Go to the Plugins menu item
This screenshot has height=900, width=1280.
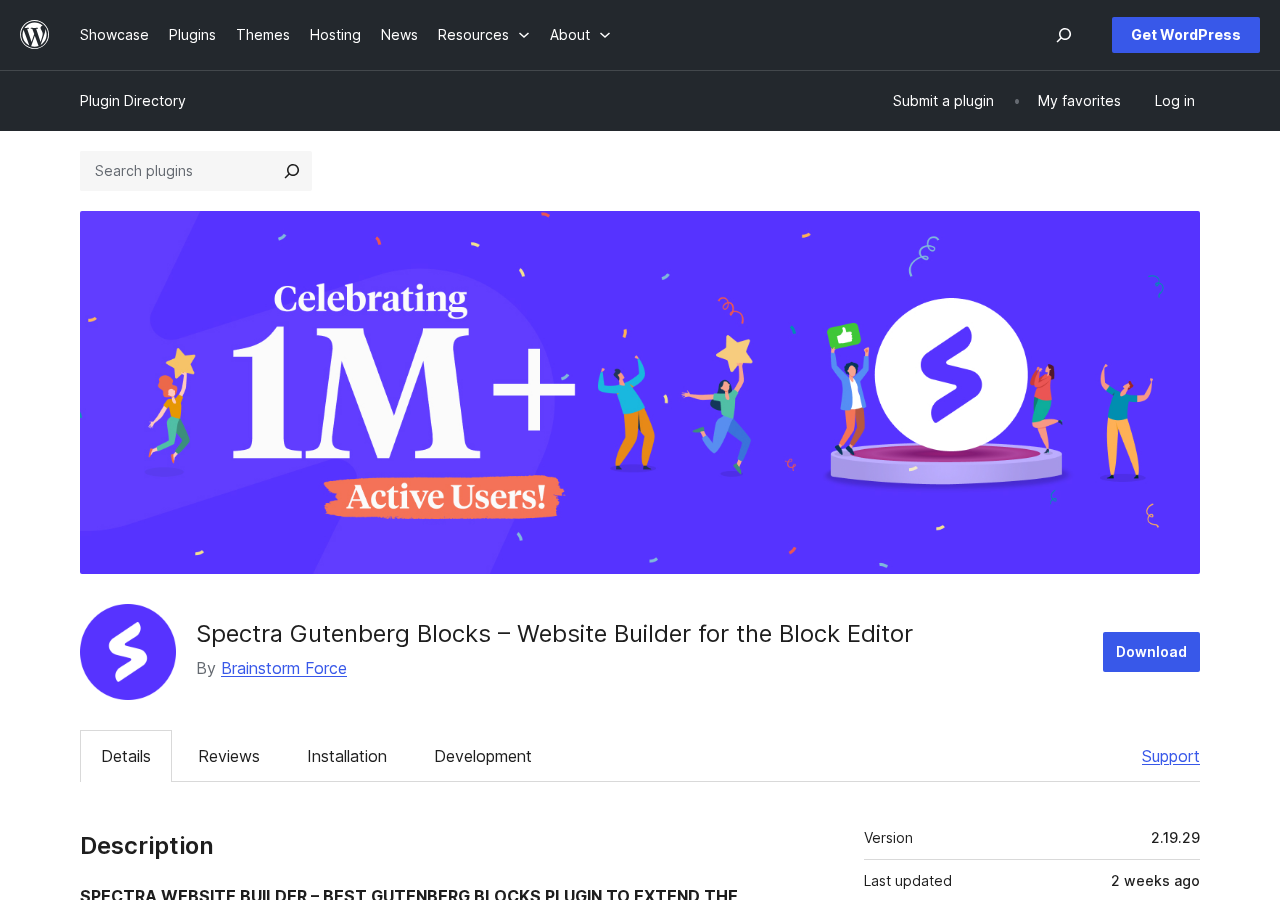click(192, 35)
